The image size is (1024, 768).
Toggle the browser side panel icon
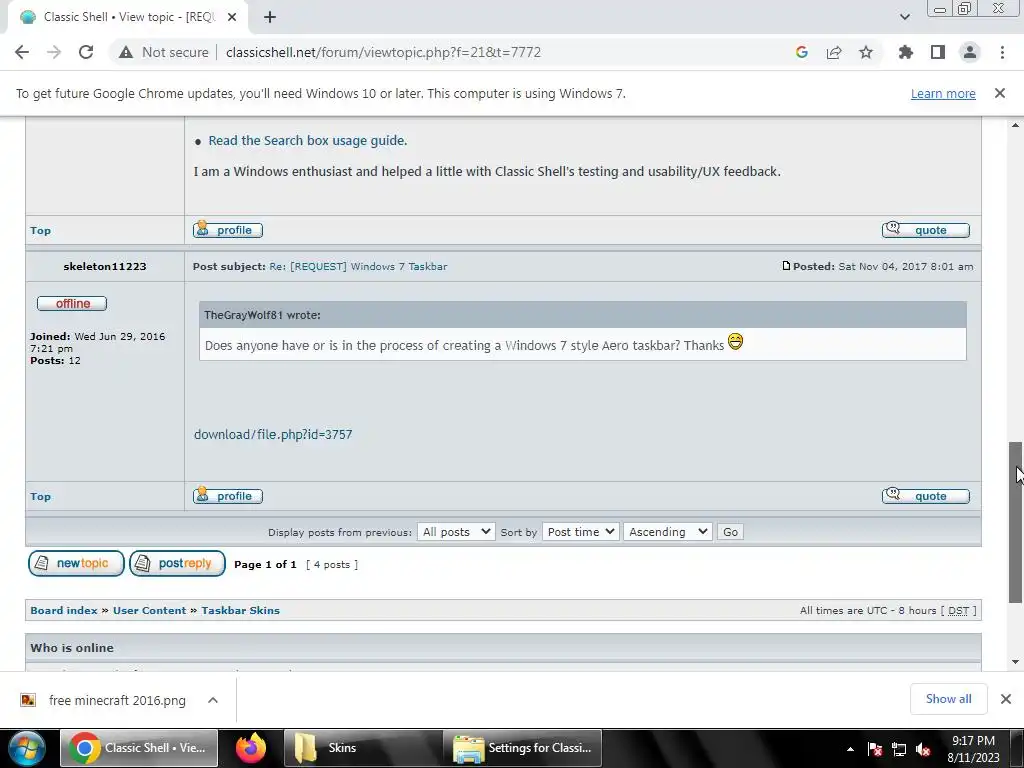938,52
